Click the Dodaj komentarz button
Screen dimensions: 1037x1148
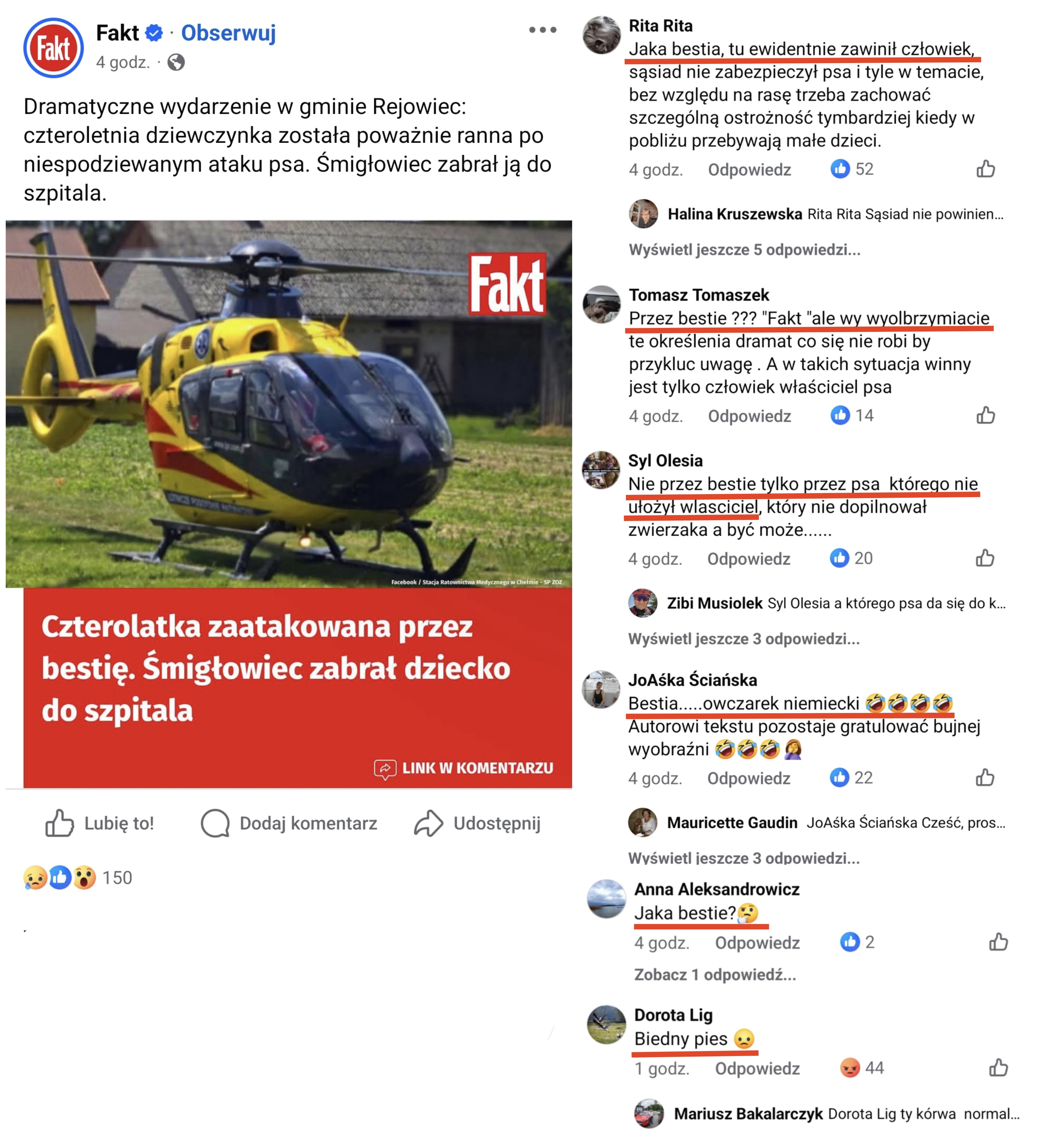289,823
